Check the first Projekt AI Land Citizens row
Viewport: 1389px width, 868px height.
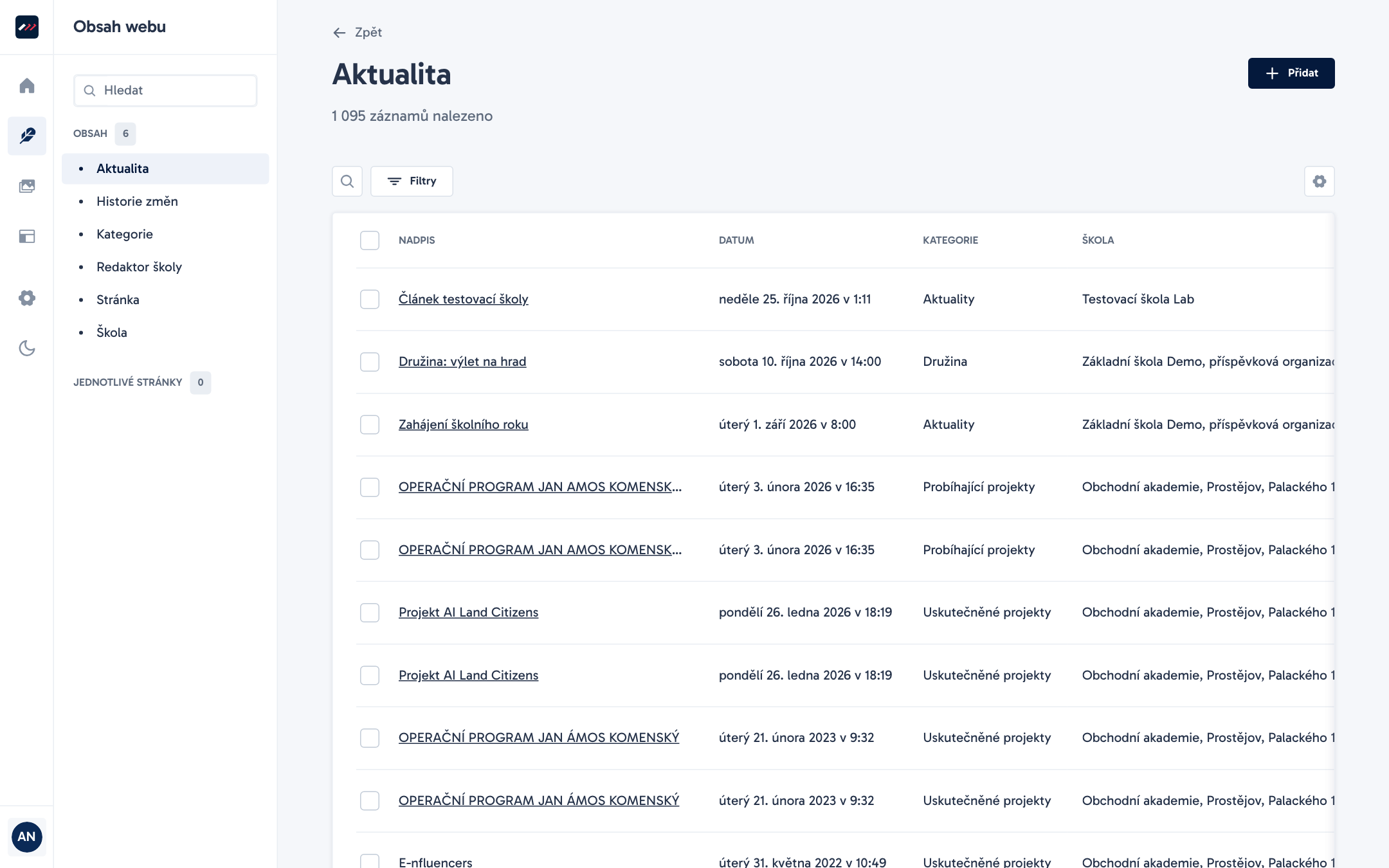coord(370,612)
